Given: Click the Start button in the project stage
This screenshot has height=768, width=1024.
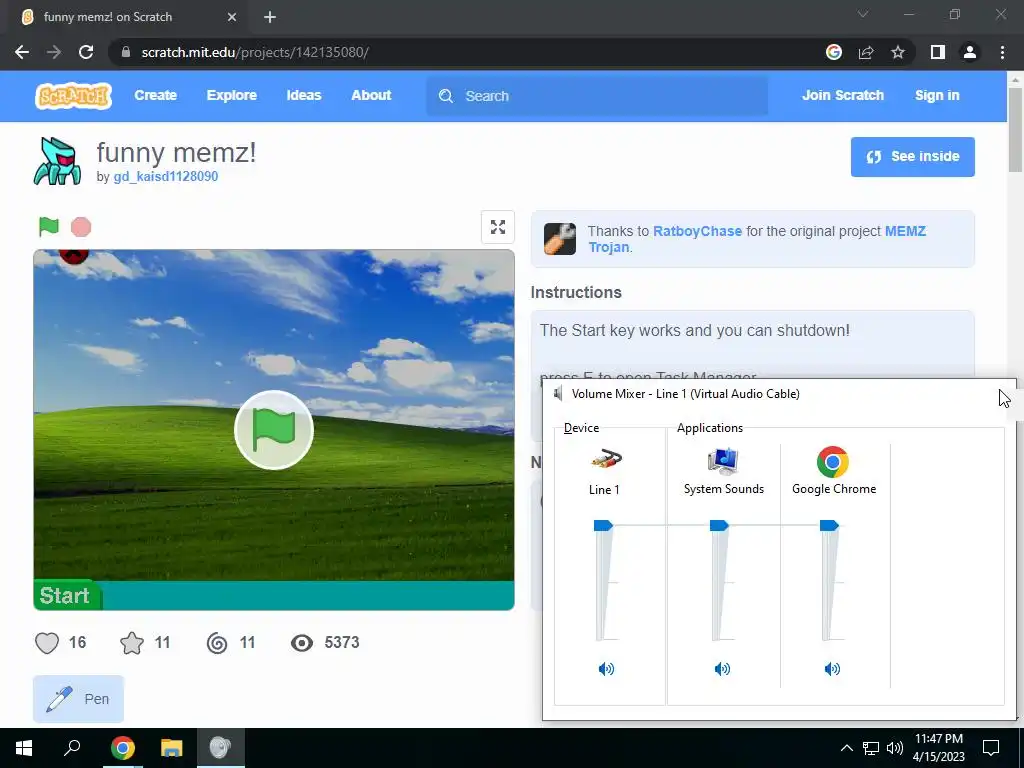Looking at the screenshot, I should point(66,596).
